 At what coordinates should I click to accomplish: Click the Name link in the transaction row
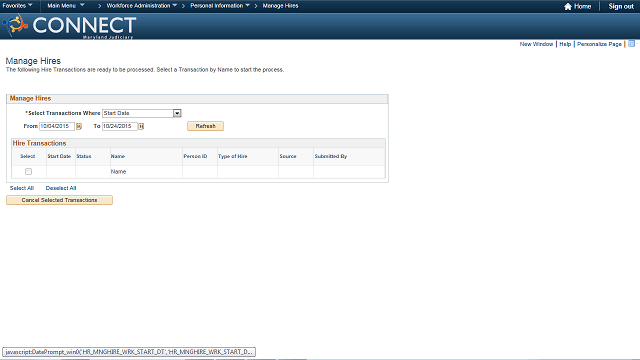pos(118,172)
